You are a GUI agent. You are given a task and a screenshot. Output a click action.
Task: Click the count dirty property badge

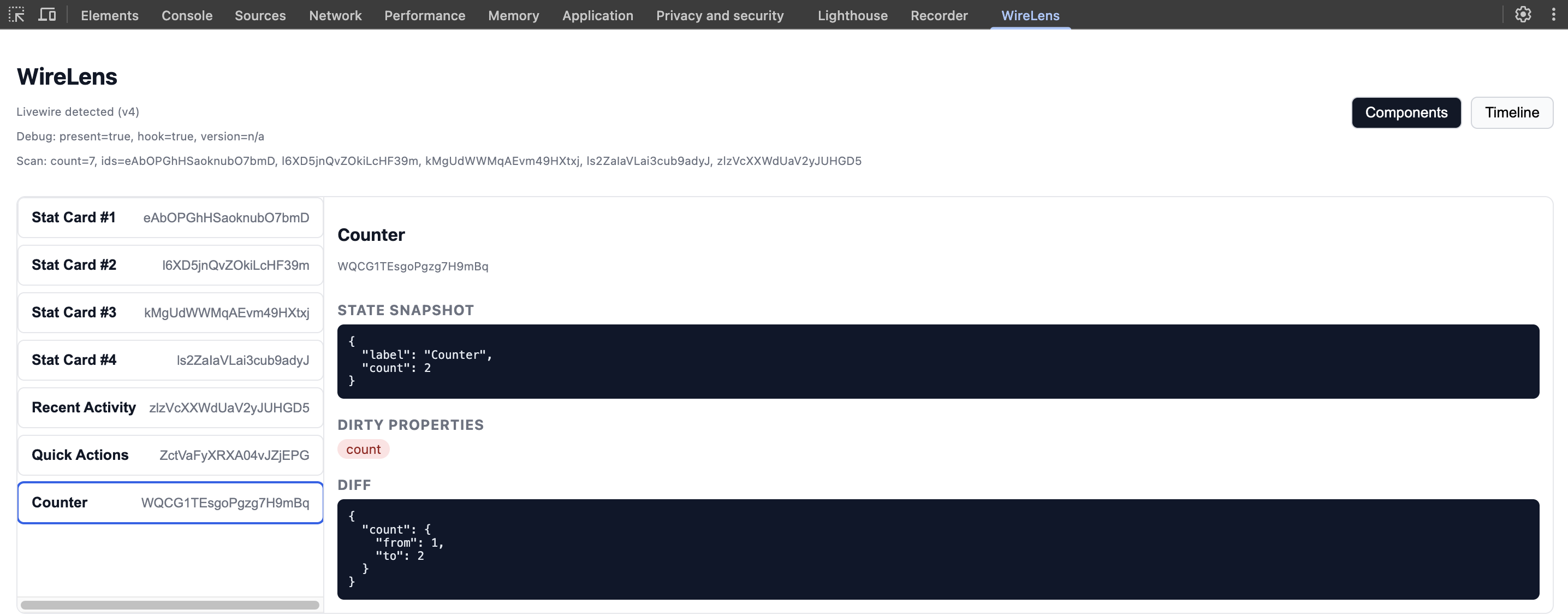[x=364, y=450]
